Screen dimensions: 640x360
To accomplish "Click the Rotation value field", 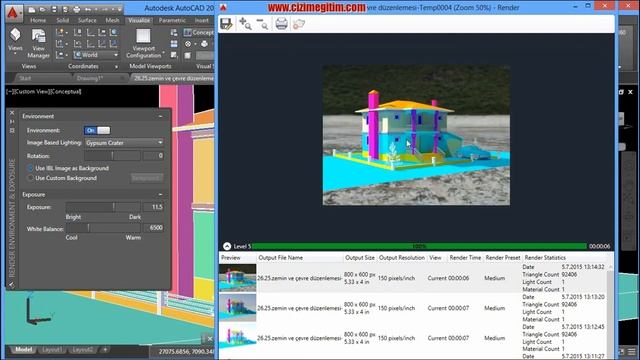I will pyautogui.click(x=153, y=156).
